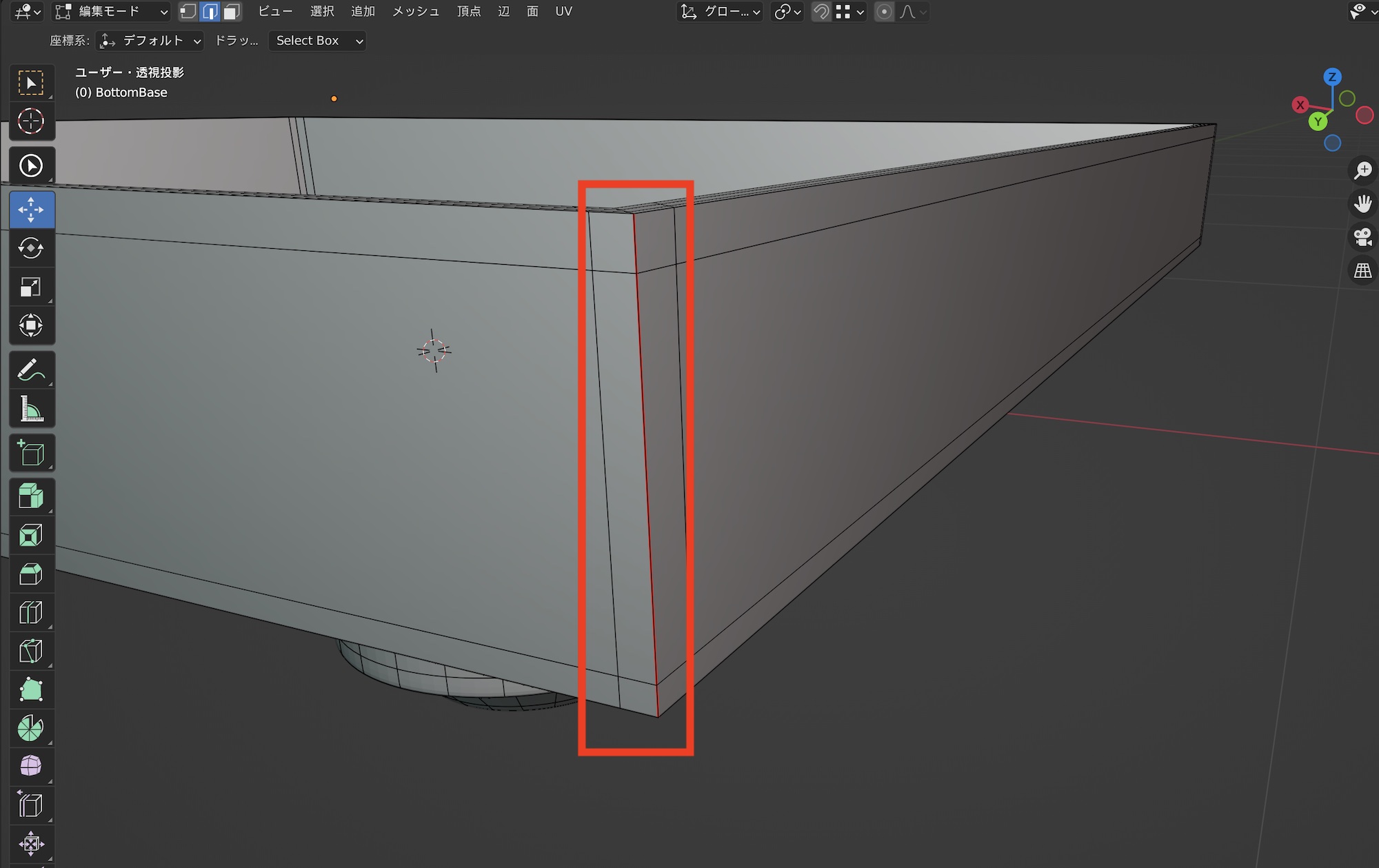The width and height of the screenshot is (1379, 868).
Task: Click the Z axis on gizmo
Action: click(1332, 77)
